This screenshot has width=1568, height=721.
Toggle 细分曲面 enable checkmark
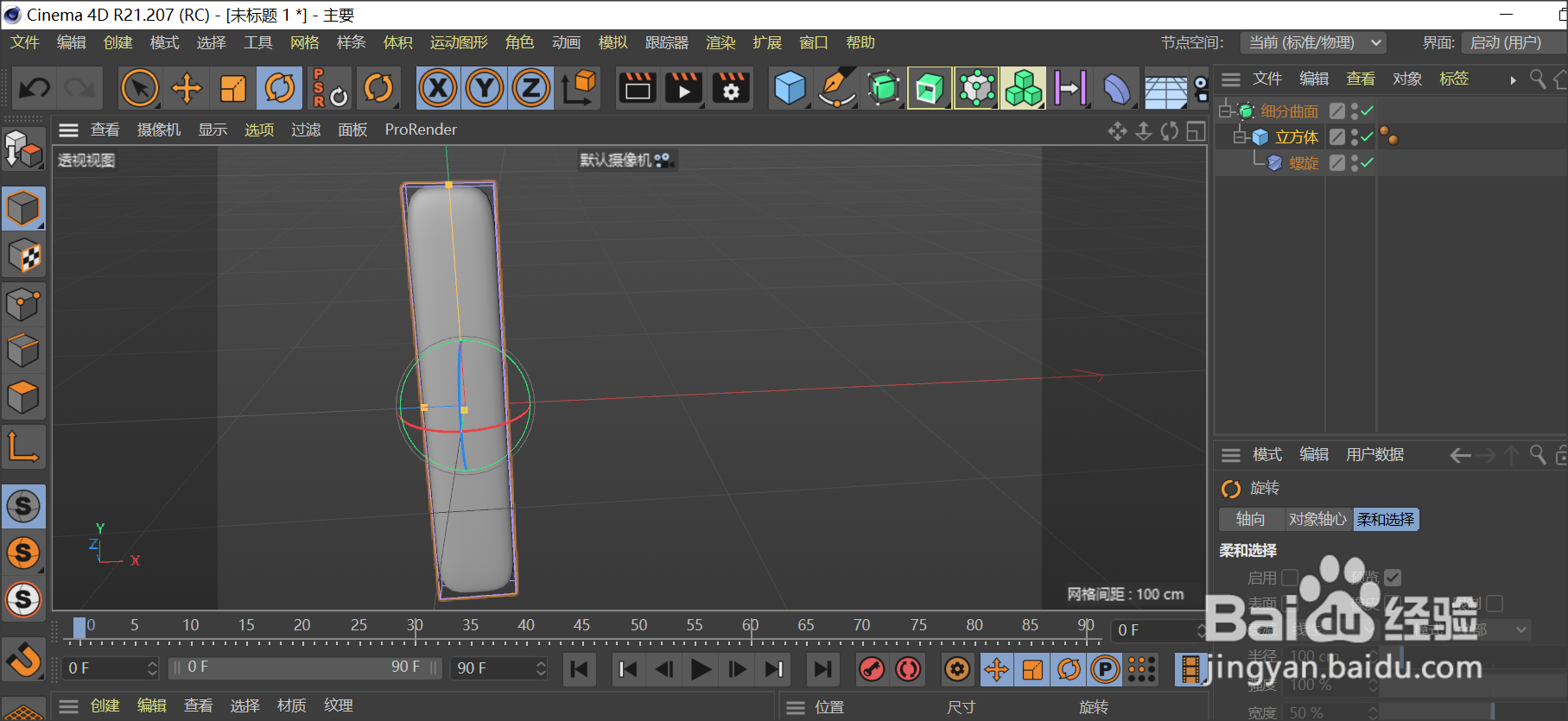click(1368, 111)
